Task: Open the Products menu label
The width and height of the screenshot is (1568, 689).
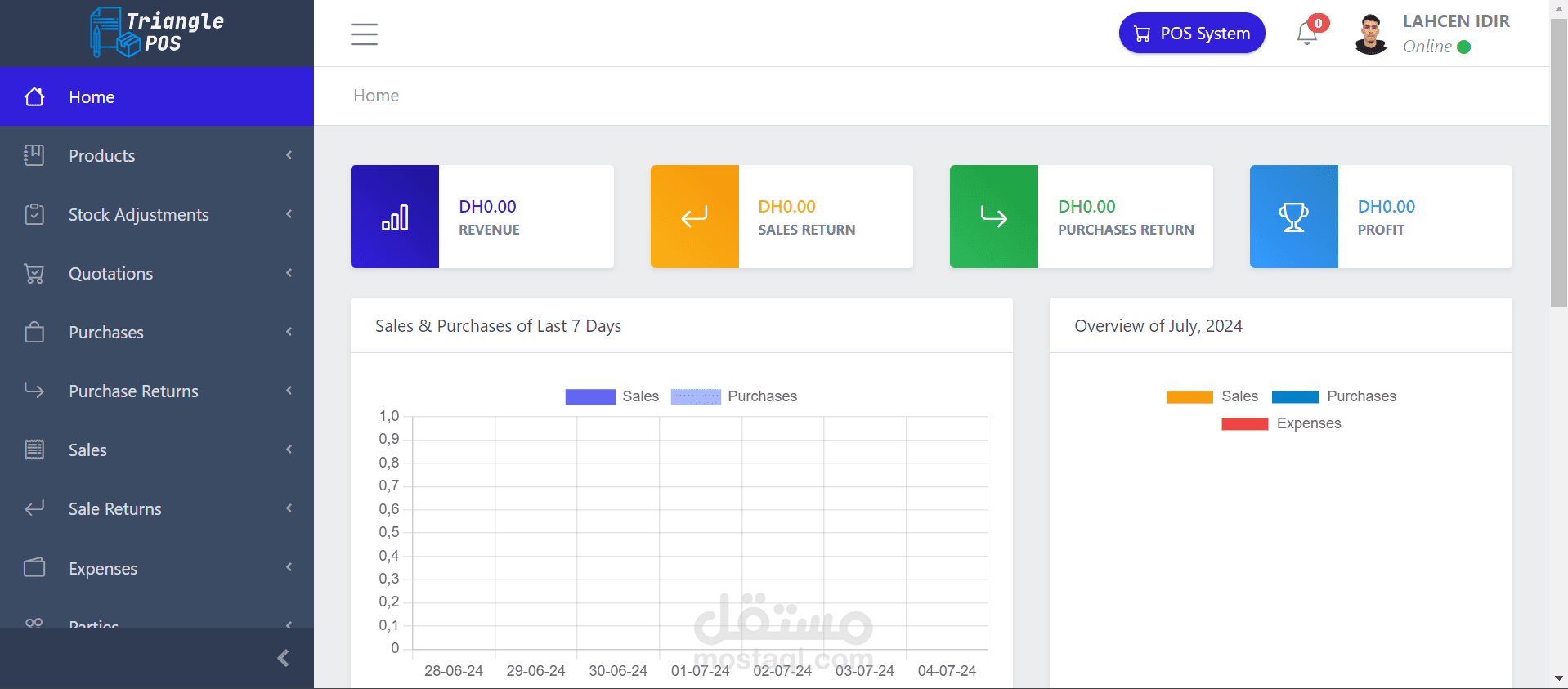Action: click(x=101, y=155)
